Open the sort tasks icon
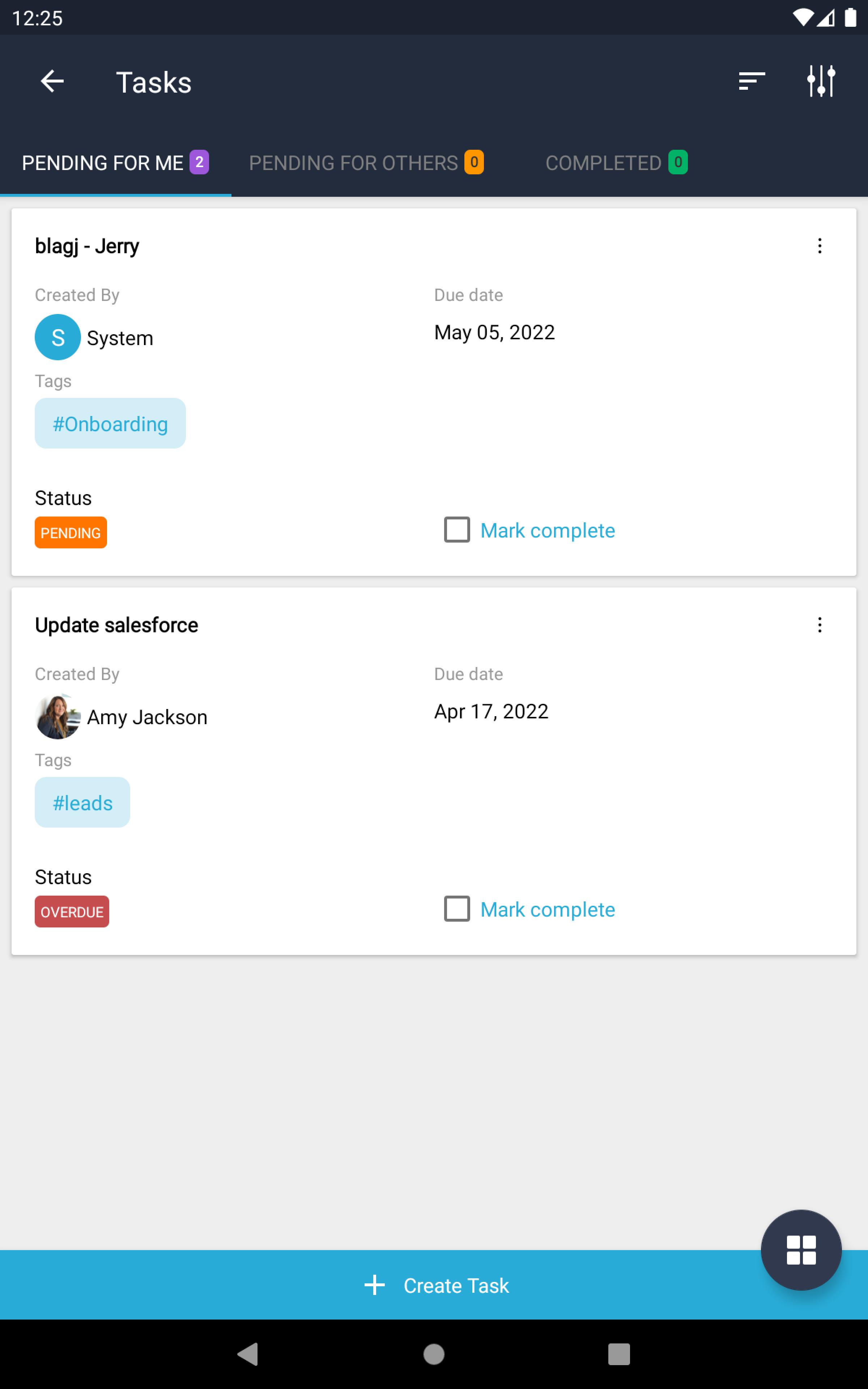The image size is (868, 1389). point(752,81)
